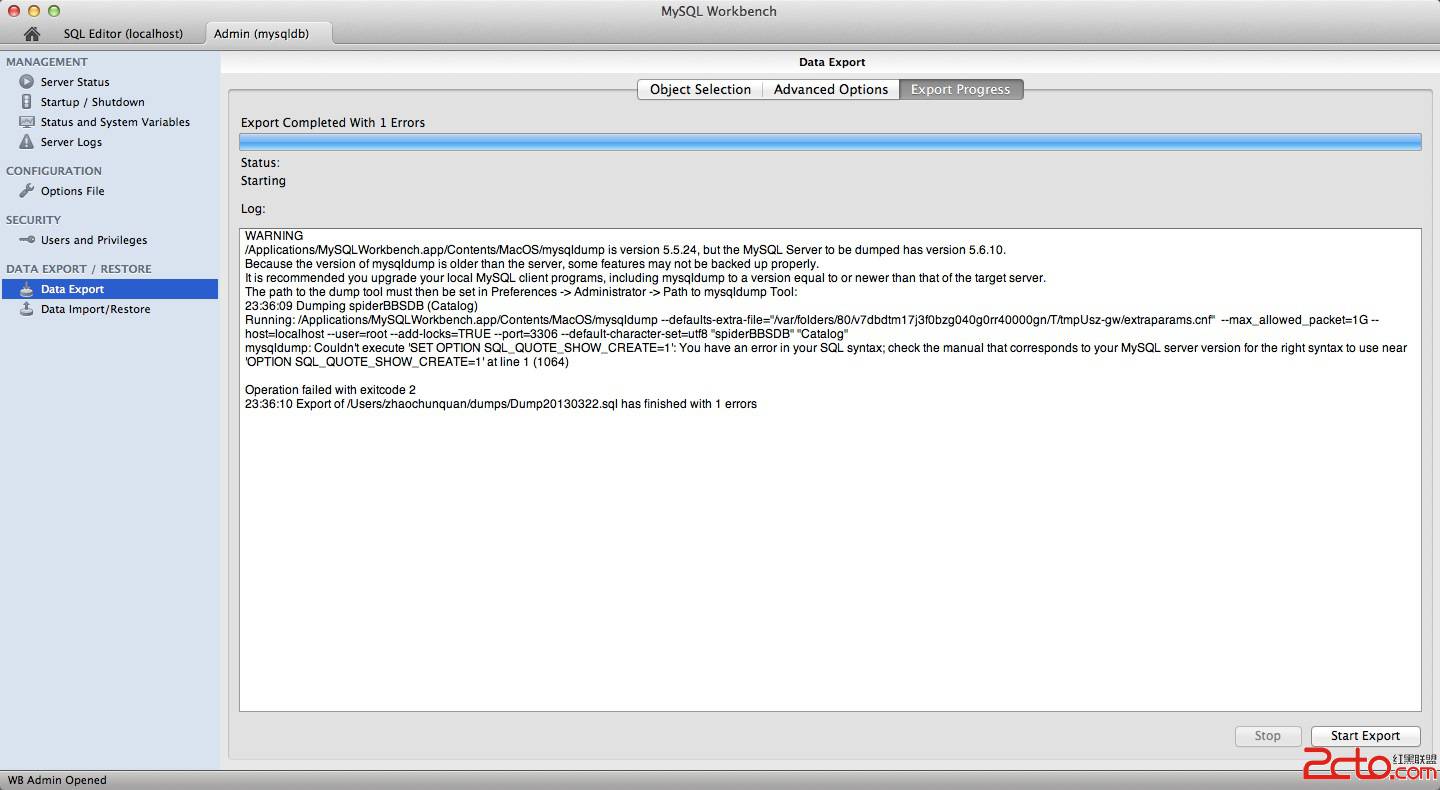Open Users and Privileges in sidebar
This screenshot has width=1440, height=790.
(x=94, y=240)
